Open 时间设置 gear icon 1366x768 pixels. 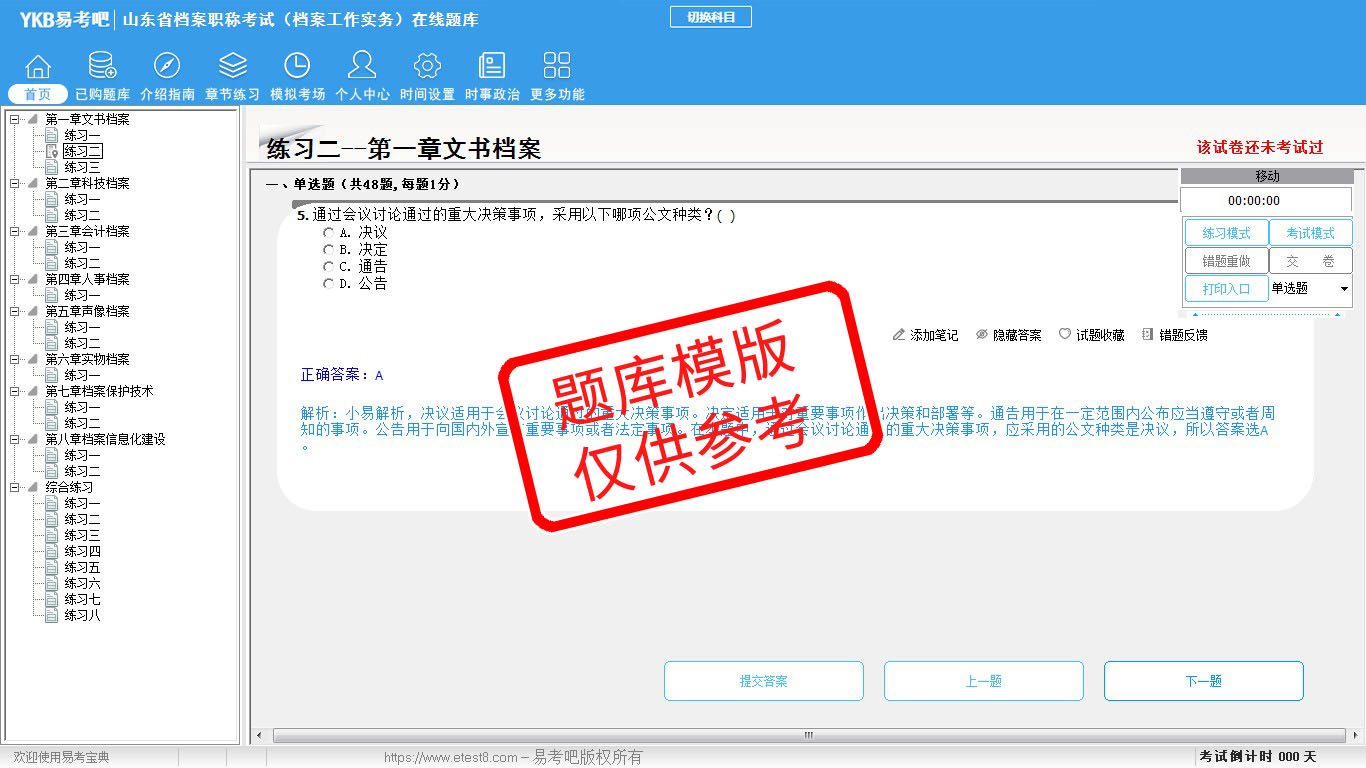coord(427,66)
